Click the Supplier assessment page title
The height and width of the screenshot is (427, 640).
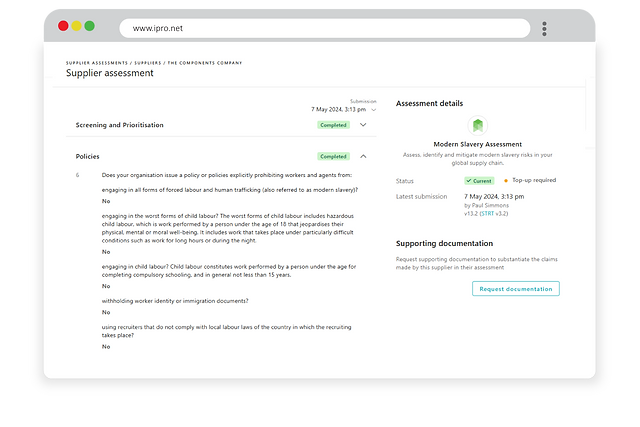coord(110,73)
